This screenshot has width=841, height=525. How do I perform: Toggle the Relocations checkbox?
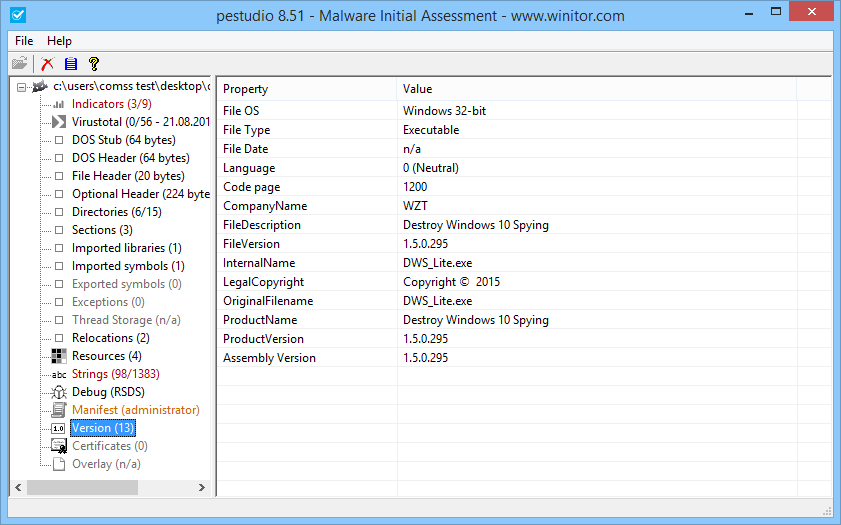pos(59,338)
